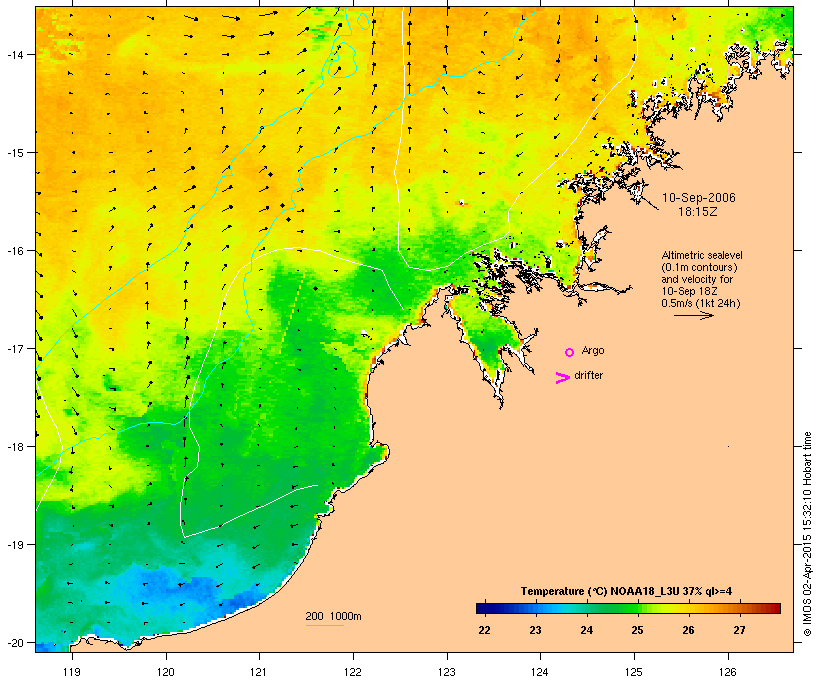Click the latitude axis label '-18'
Screen dimensions: 820x680
[14, 446]
